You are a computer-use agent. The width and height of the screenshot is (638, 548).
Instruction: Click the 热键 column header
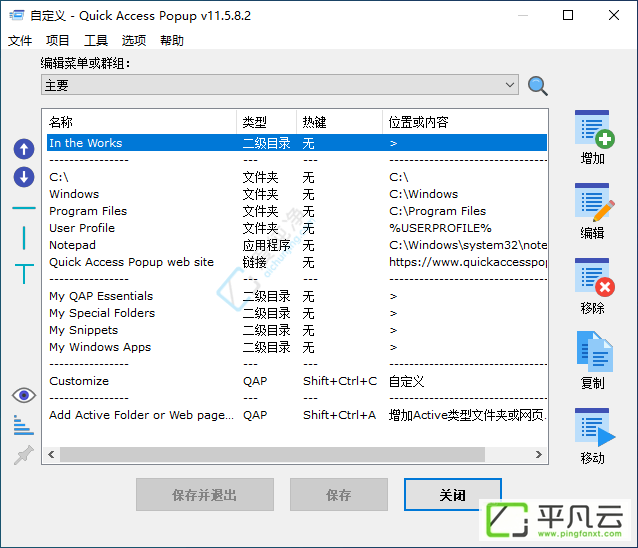pos(339,122)
